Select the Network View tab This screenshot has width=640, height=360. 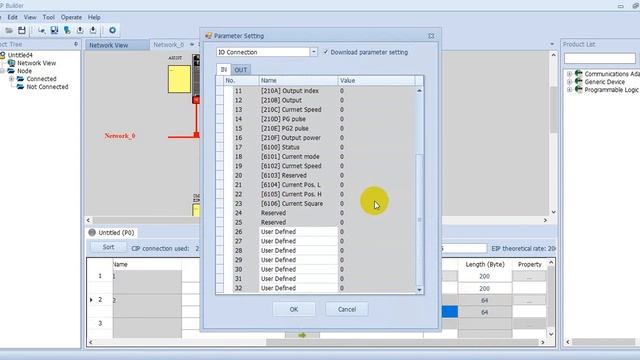click(117, 45)
